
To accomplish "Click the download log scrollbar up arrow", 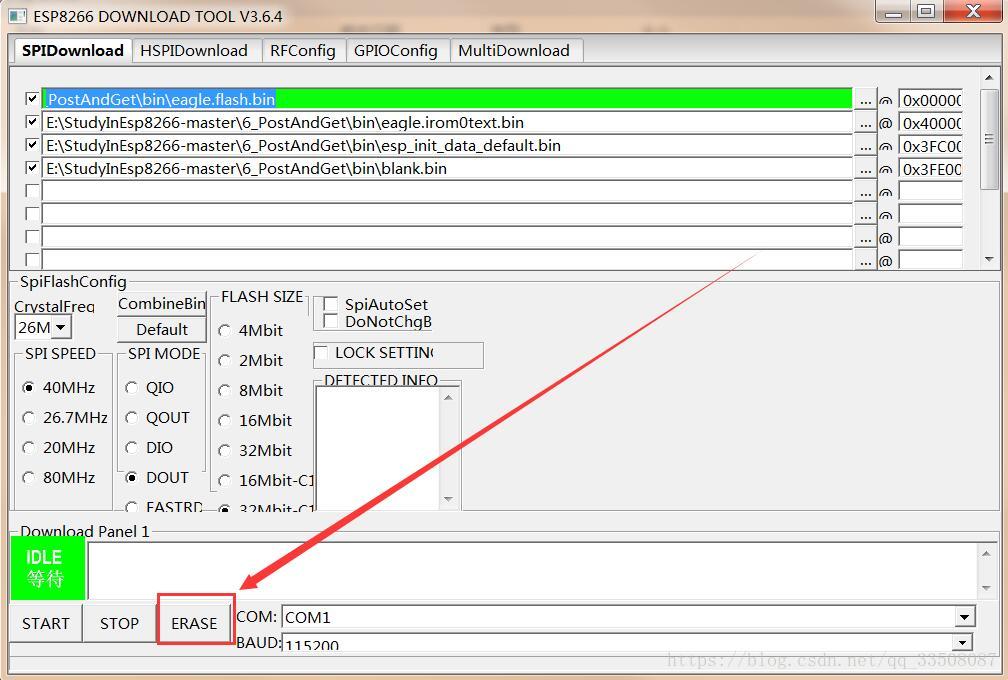I will click(986, 553).
